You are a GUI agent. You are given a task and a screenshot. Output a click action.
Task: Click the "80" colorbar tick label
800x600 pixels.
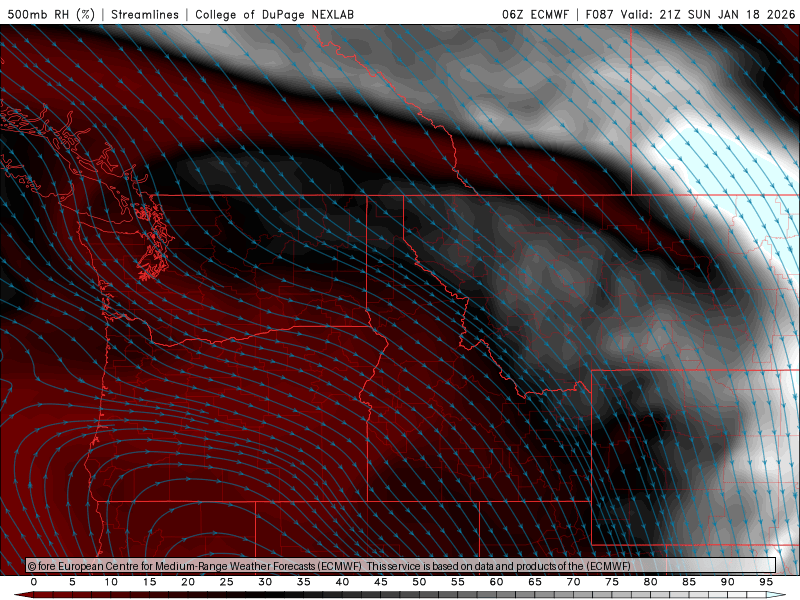(651, 582)
